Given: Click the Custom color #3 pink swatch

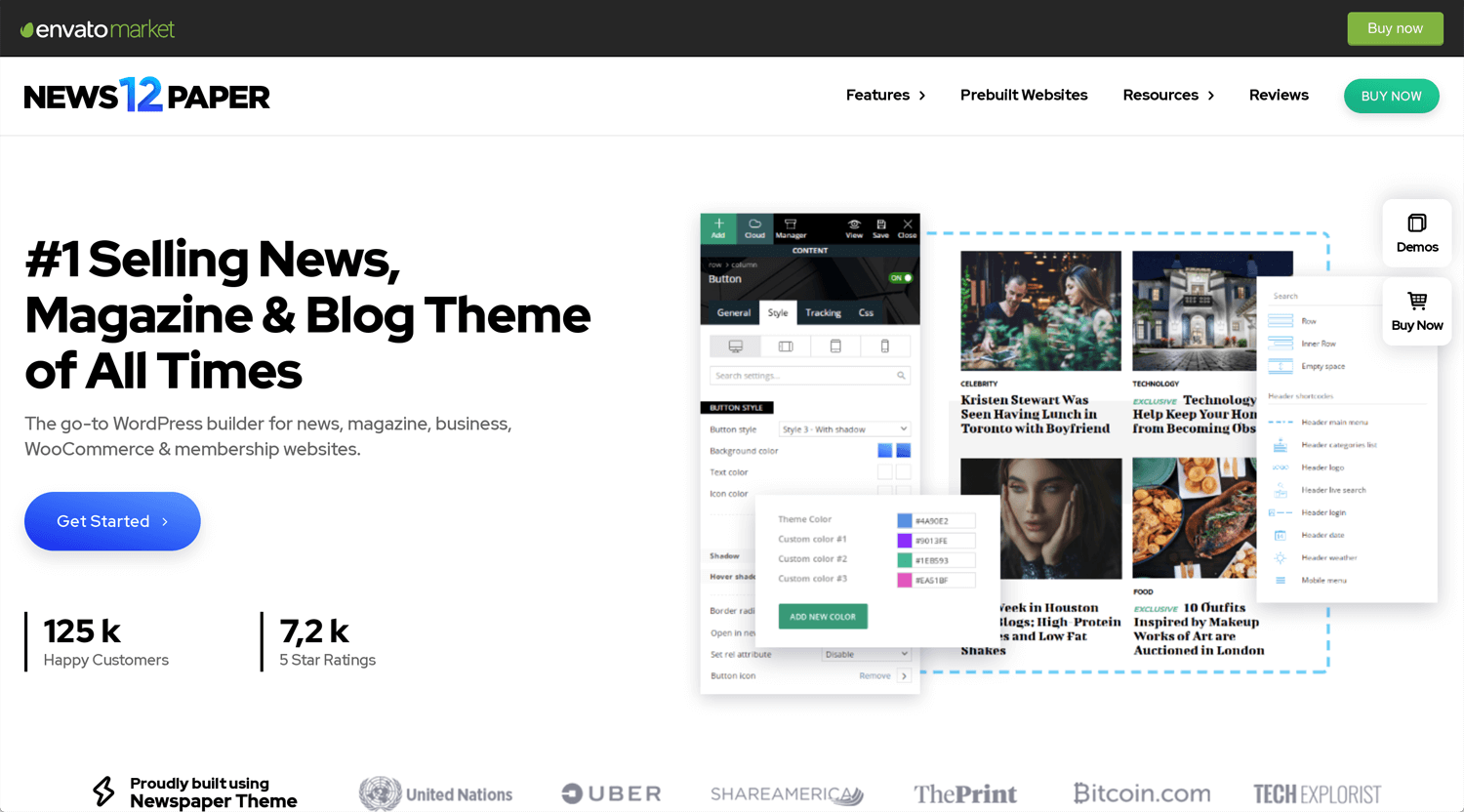Looking at the screenshot, I should 904,580.
